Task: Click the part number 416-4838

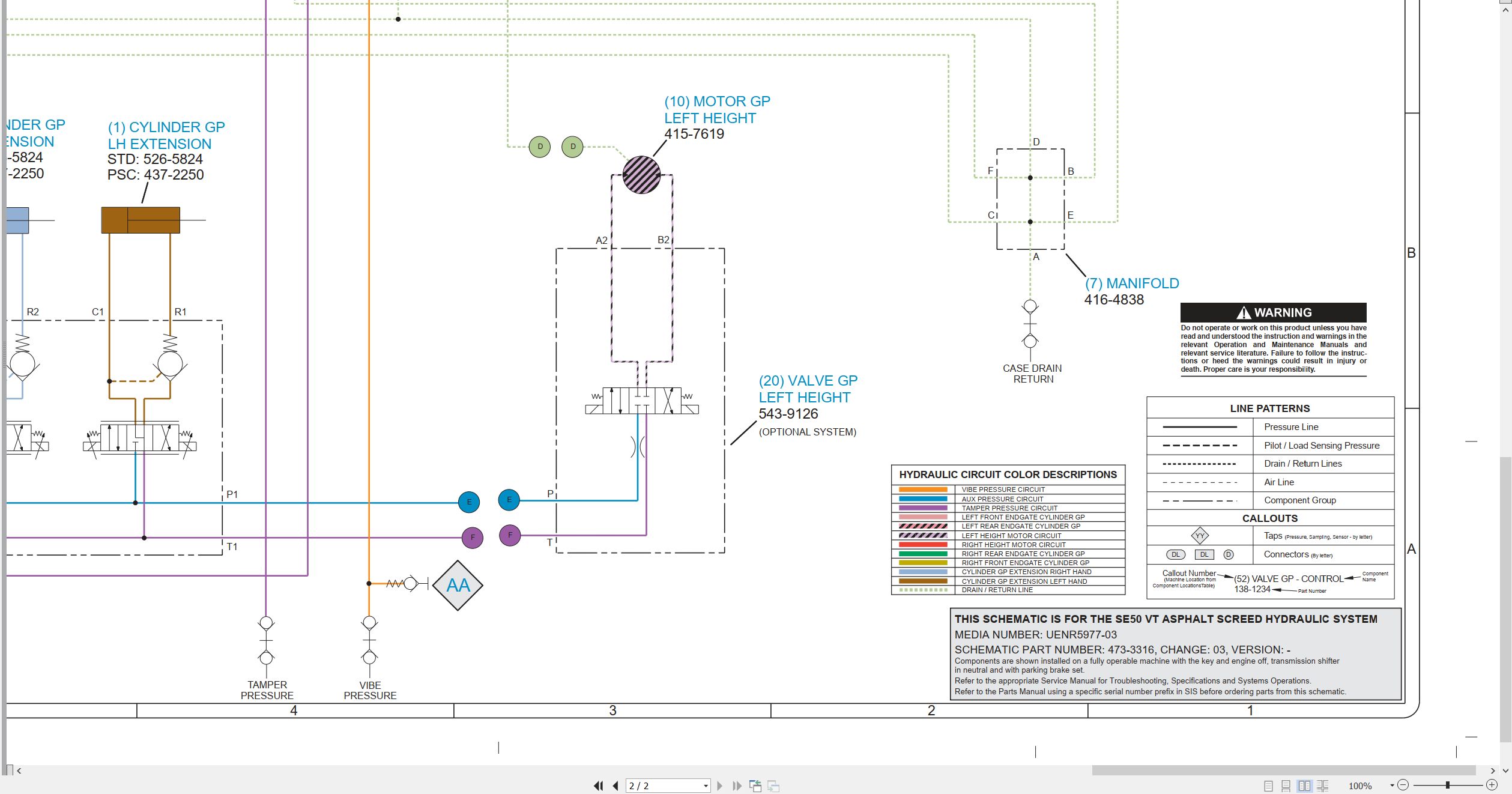Action: point(1114,300)
